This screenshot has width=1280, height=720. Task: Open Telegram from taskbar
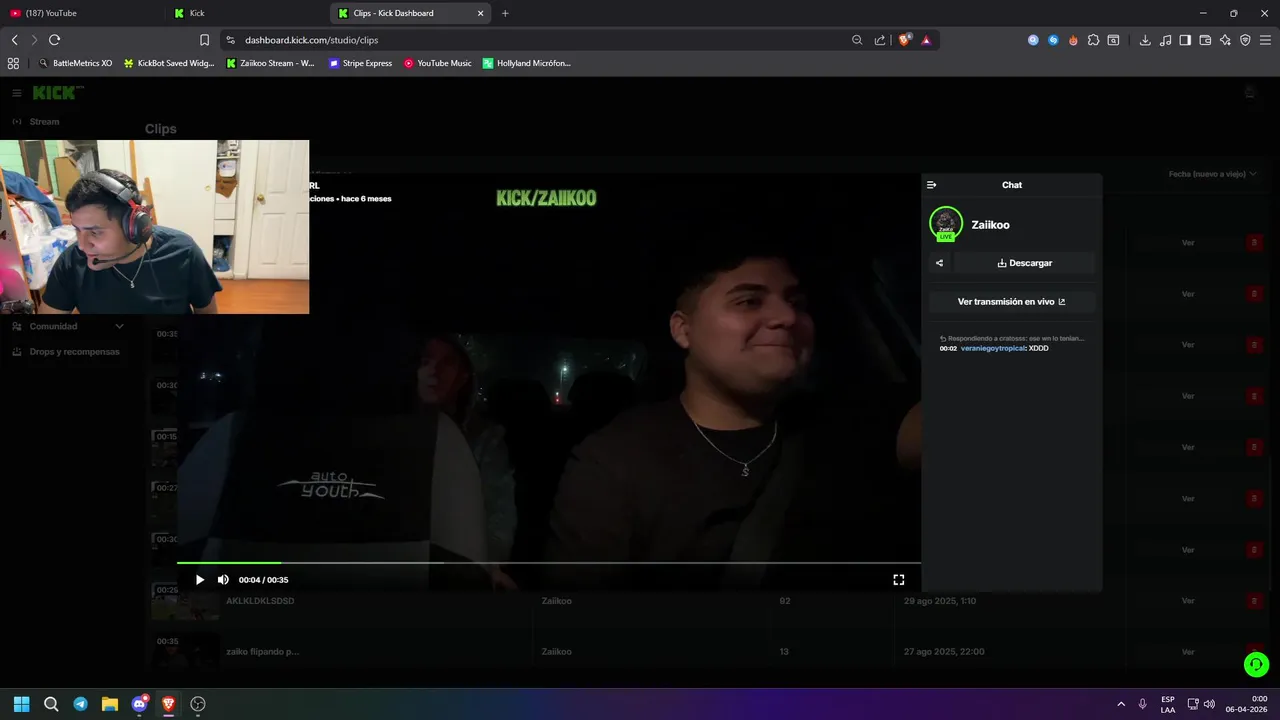click(80, 704)
